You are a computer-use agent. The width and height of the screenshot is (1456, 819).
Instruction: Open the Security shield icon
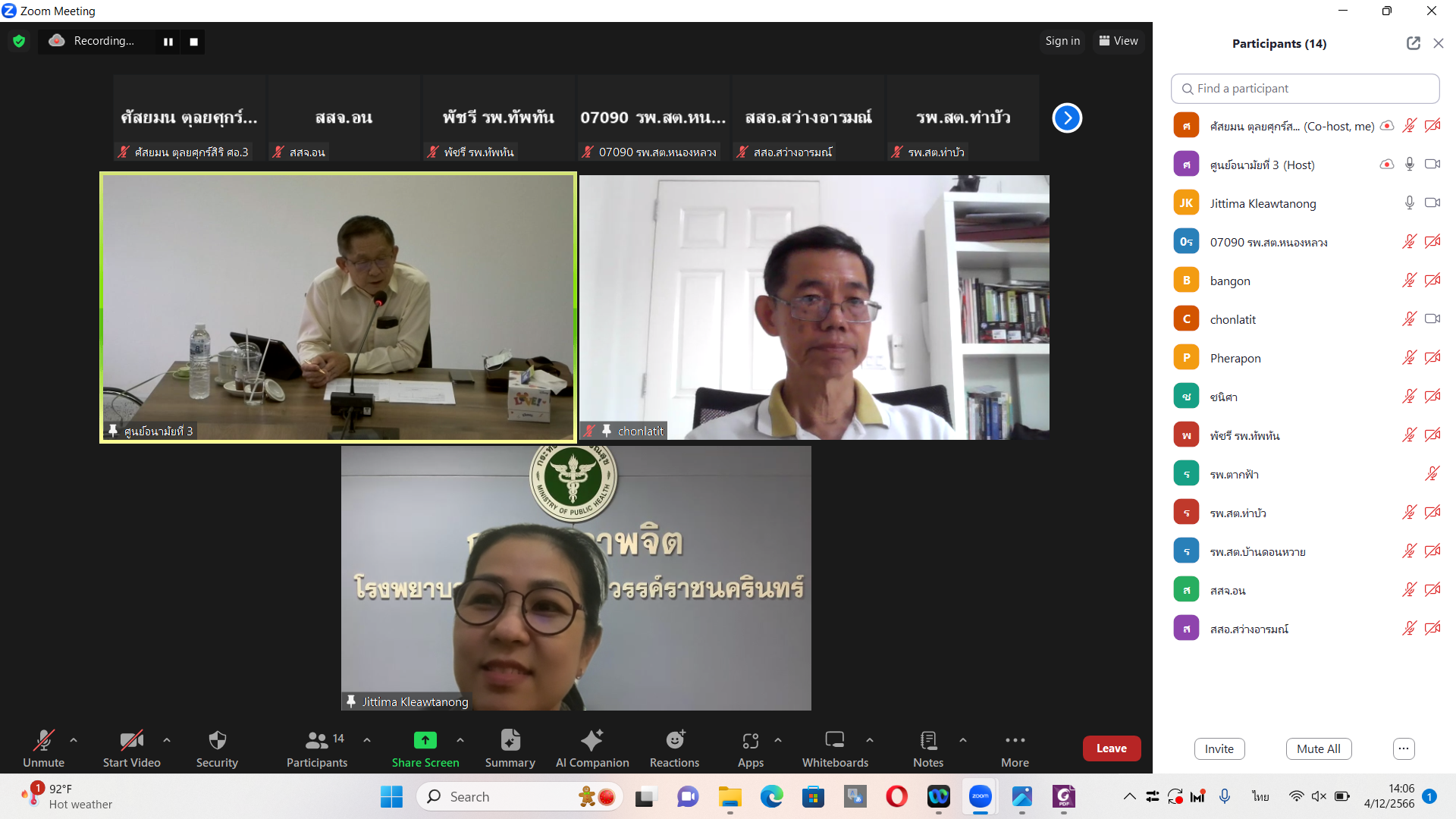[x=217, y=740]
